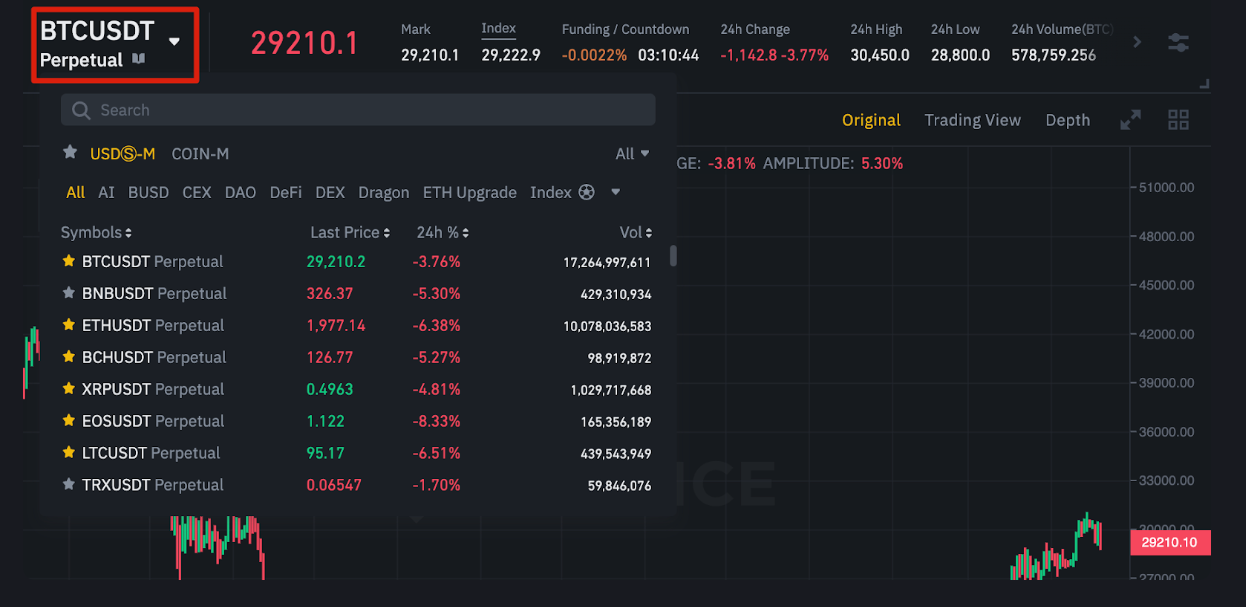Viewport: 1246px width, 607px height.
Task: Click the funding rate -0.0022%
Action: [594, 55]
